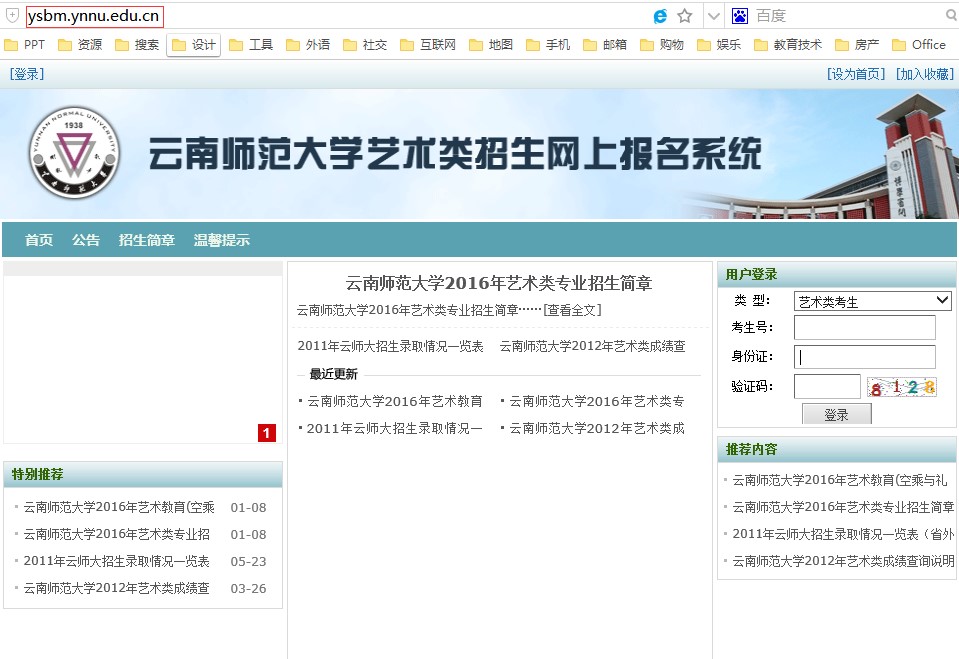This screenshot has width=959, height=659.
Task: Open the 类型 dropdown showing 艺术类考生
Action: click(872, 301)
